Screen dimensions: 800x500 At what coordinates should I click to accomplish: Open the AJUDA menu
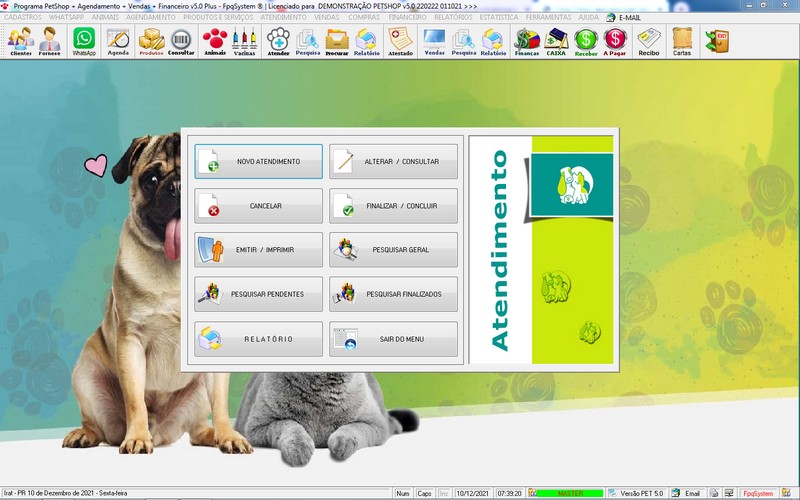tap(588, 17)
